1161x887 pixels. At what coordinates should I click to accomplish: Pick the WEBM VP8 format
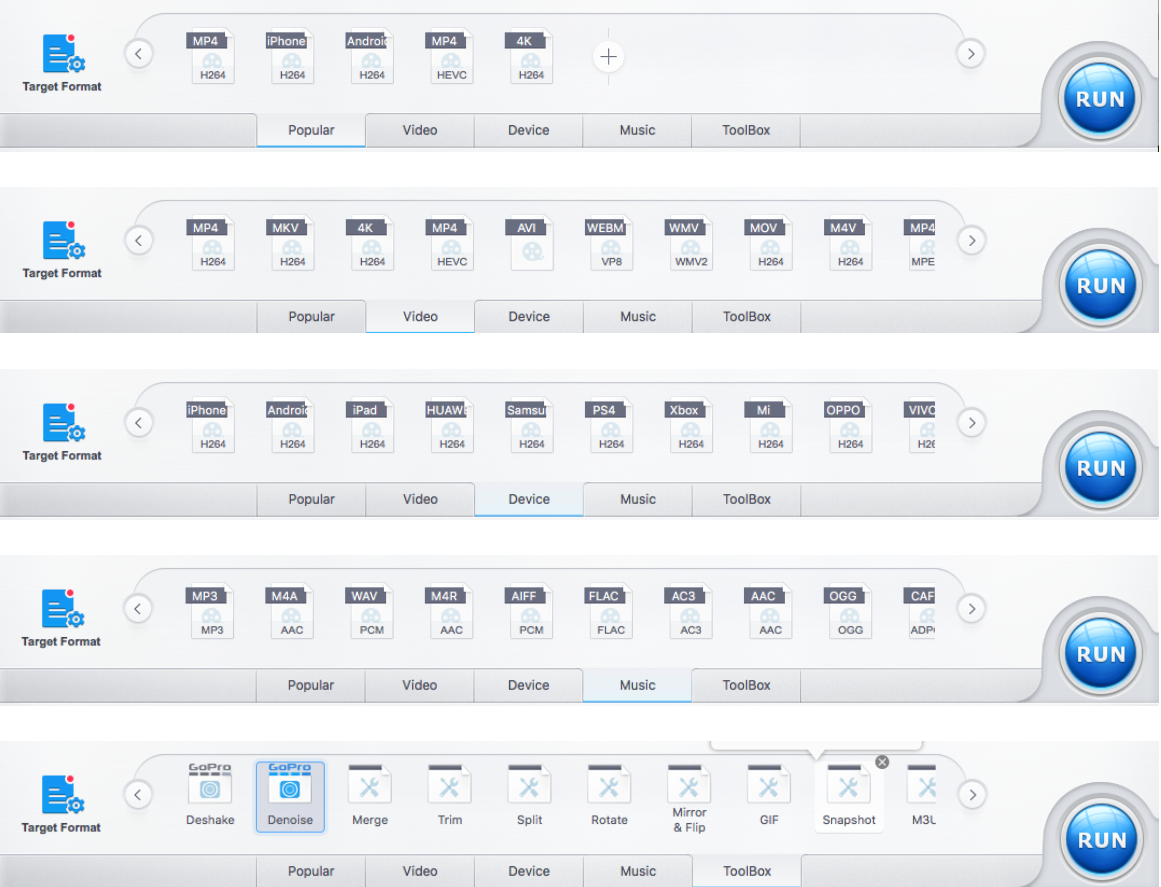[x=611, y=243]
